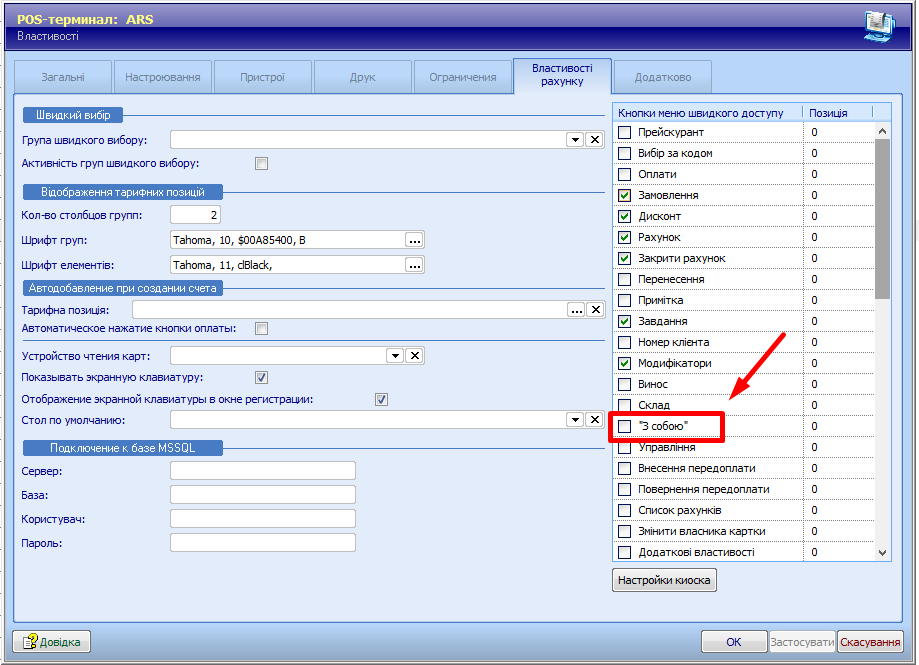The height and width of the screenshot is (665, 919).
Task: Open the Пристрої tab
Action: 262,77
